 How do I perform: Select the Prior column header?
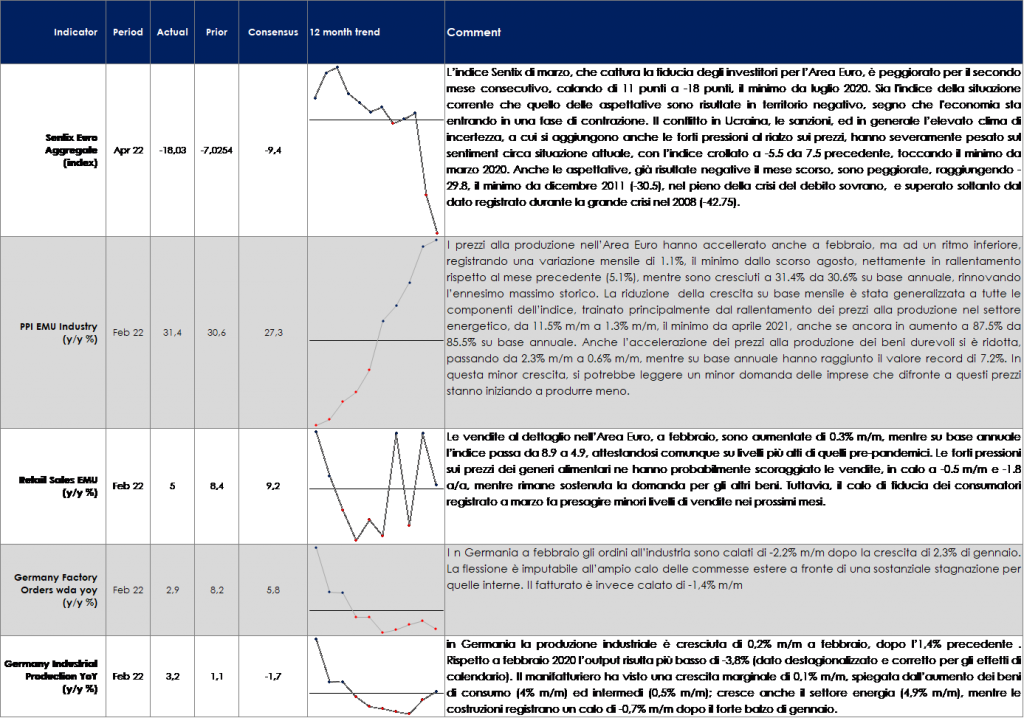214,32
